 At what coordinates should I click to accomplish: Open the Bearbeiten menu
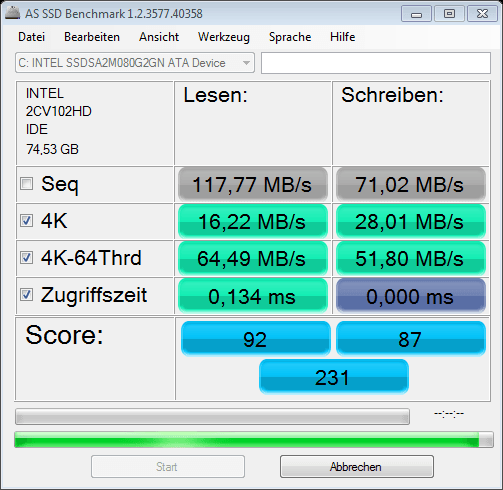(x=92, y=37)
